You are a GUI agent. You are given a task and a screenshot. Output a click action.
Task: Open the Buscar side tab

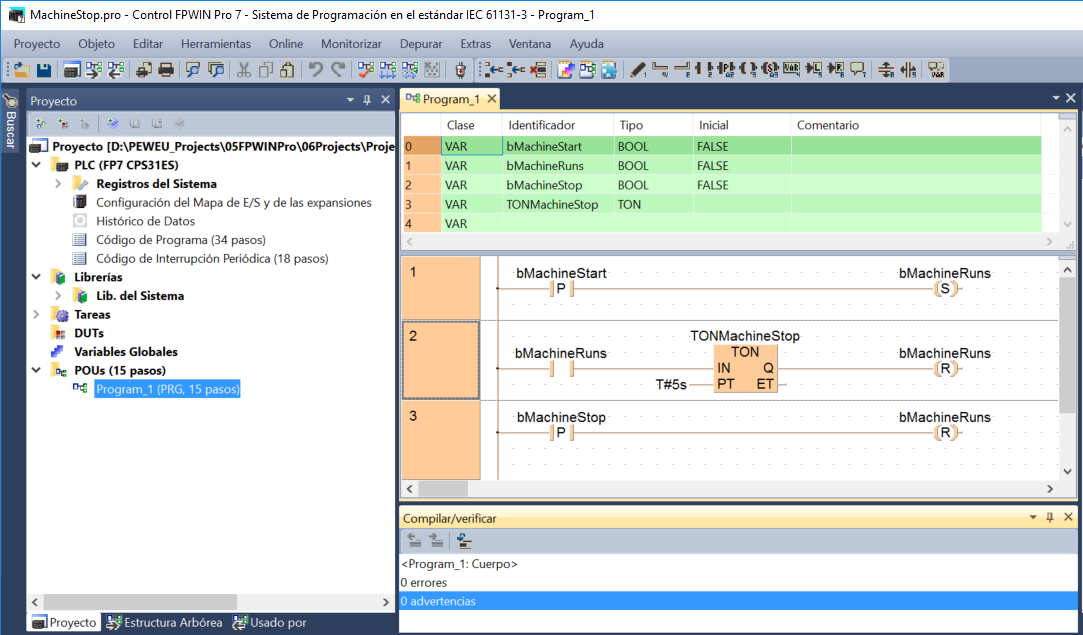(x=10, y=123)
